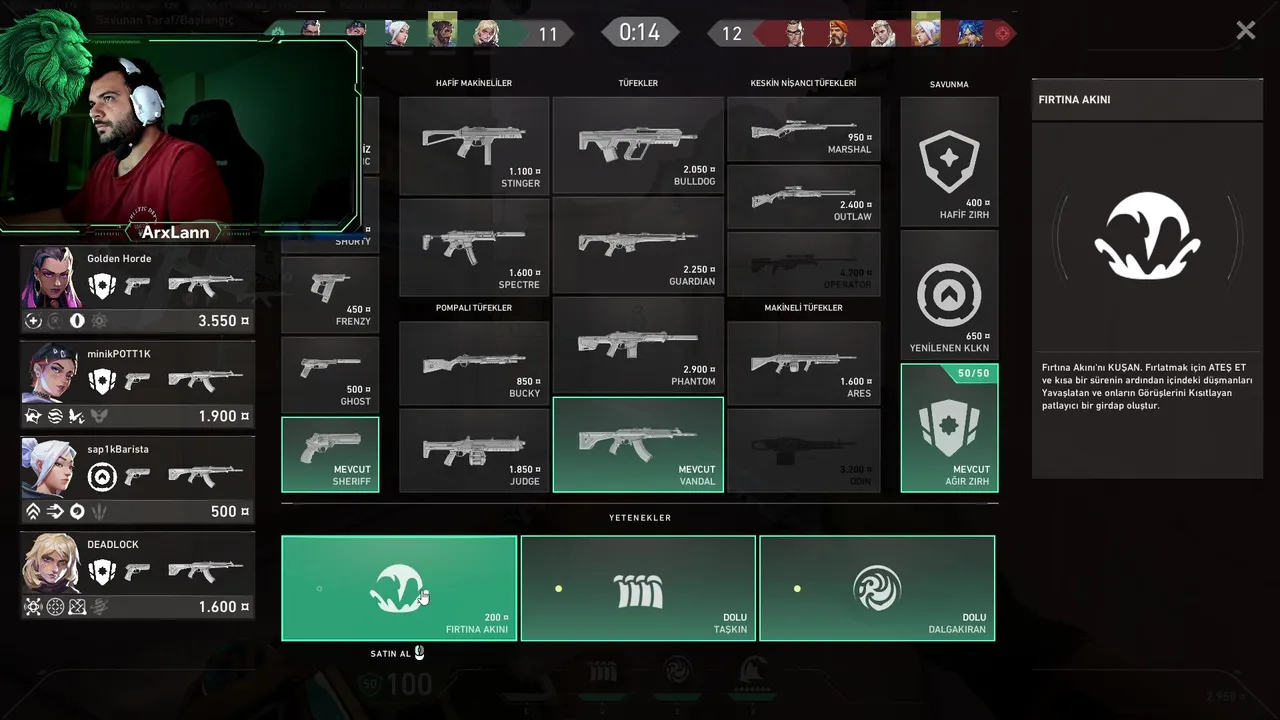The width and height of the screenshot is (1280, 720).
Task: Click the Satın Al buy prompt
Action: 398,654
